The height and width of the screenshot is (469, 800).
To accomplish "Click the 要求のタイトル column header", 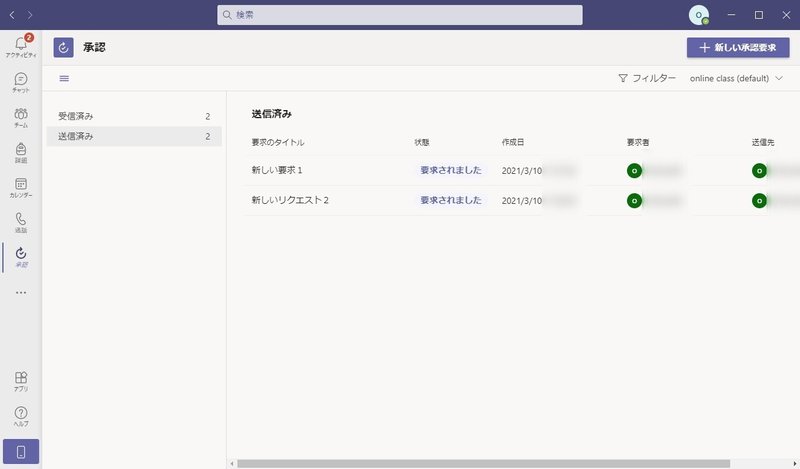I will point(278,142).
